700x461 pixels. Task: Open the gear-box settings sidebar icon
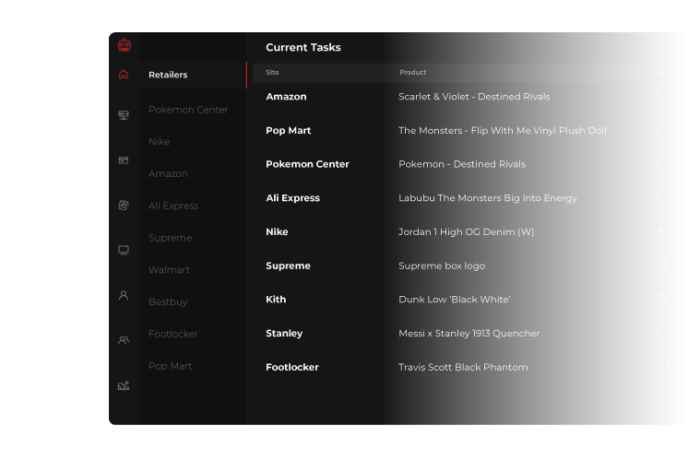coord(124,205)
